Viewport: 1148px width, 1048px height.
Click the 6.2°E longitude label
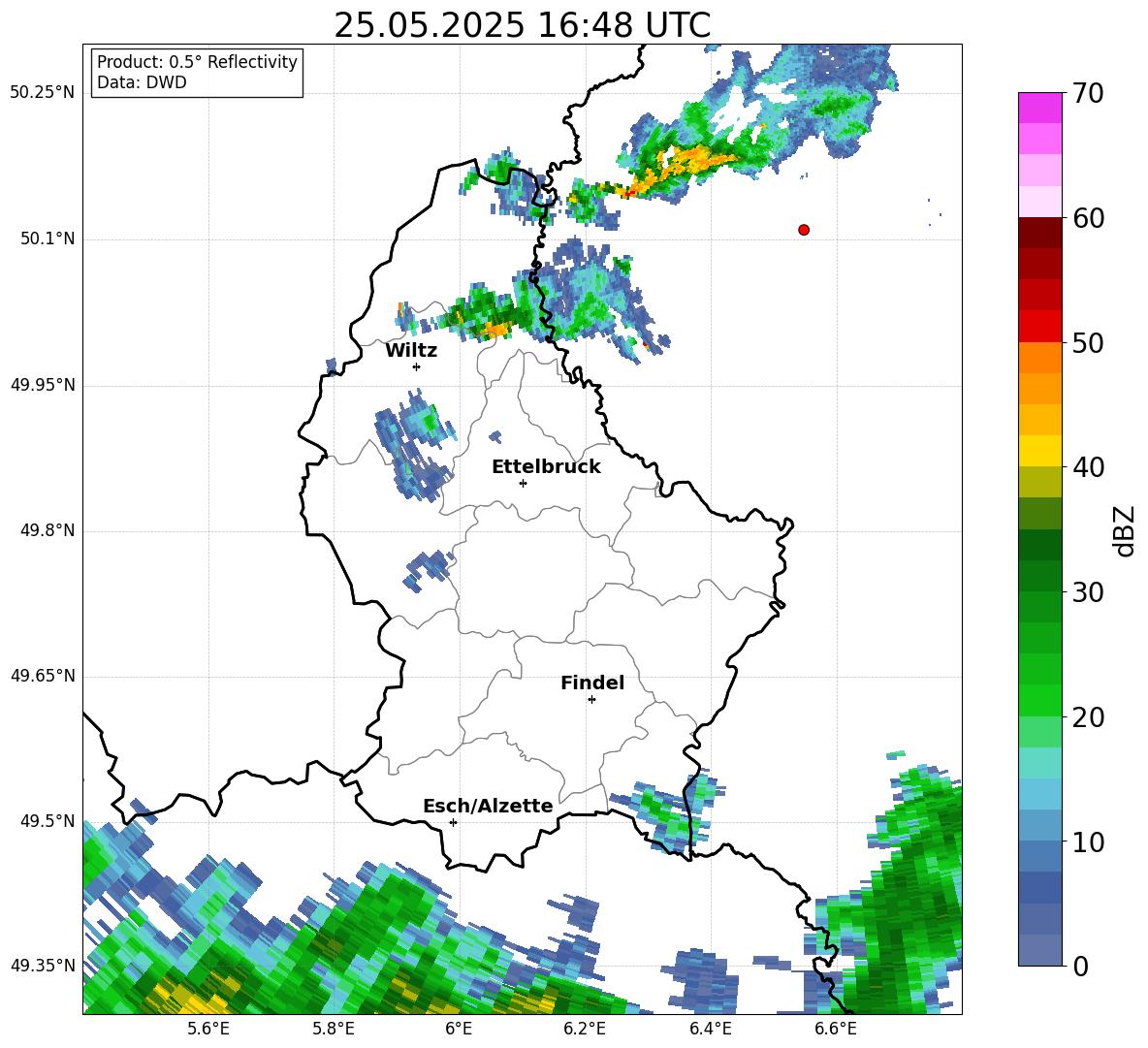click(585, 1029)
